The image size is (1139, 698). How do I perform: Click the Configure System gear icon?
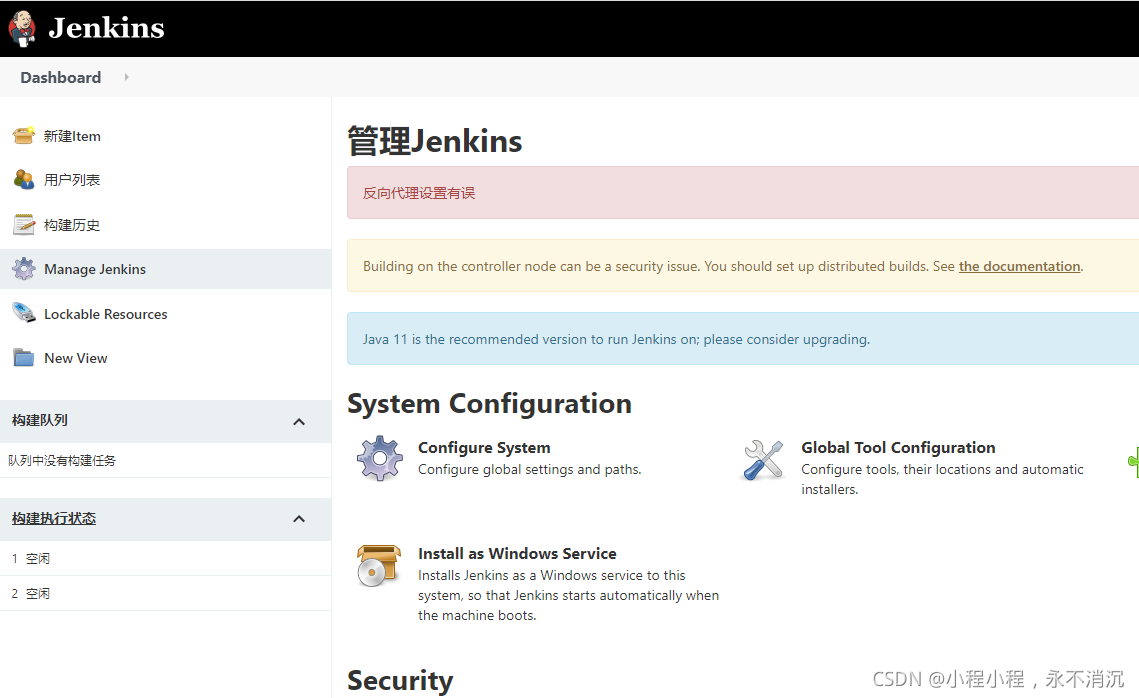tap(379, 458)
